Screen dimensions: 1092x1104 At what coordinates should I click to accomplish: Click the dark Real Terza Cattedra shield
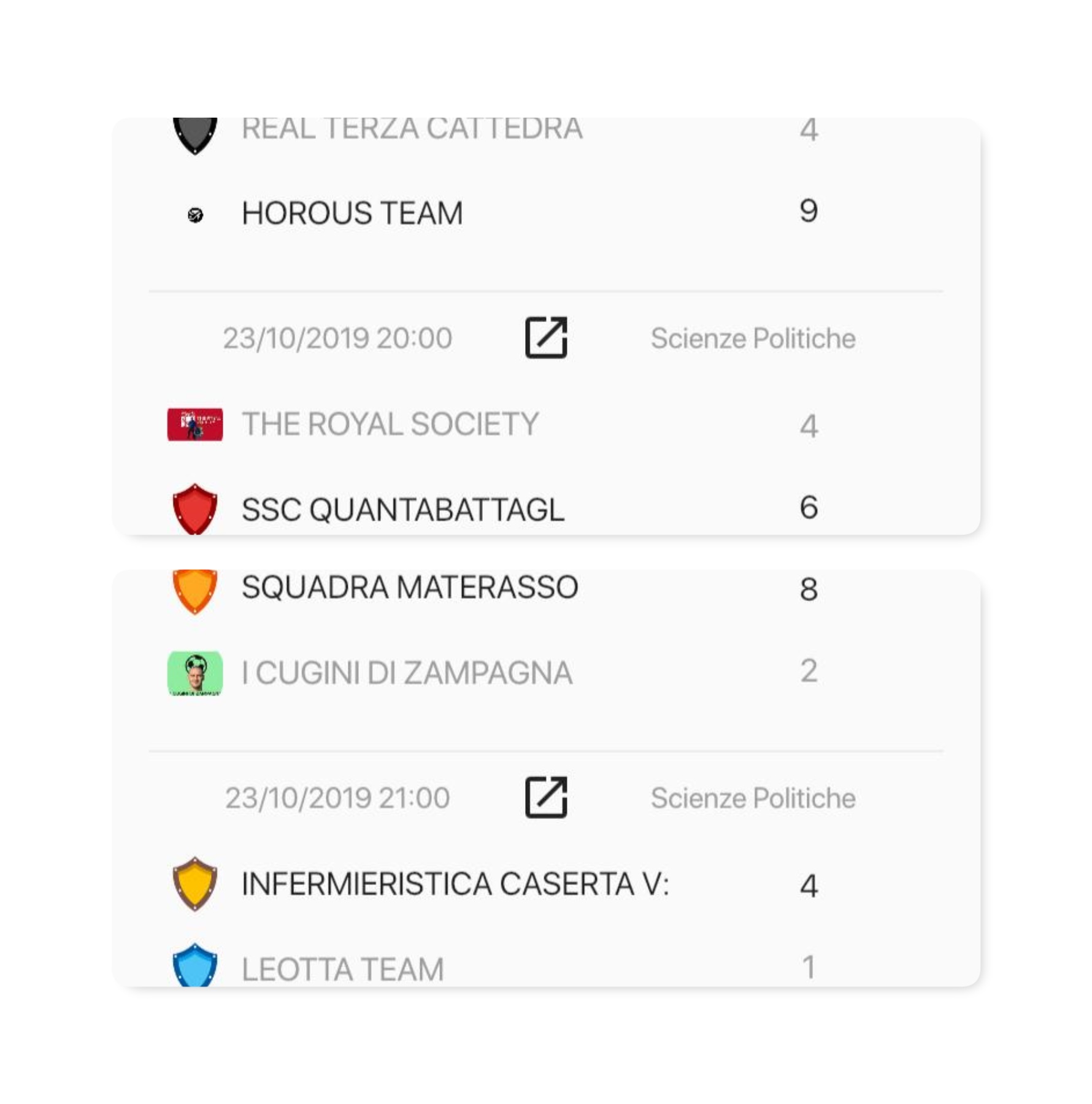tap(195, 134)
